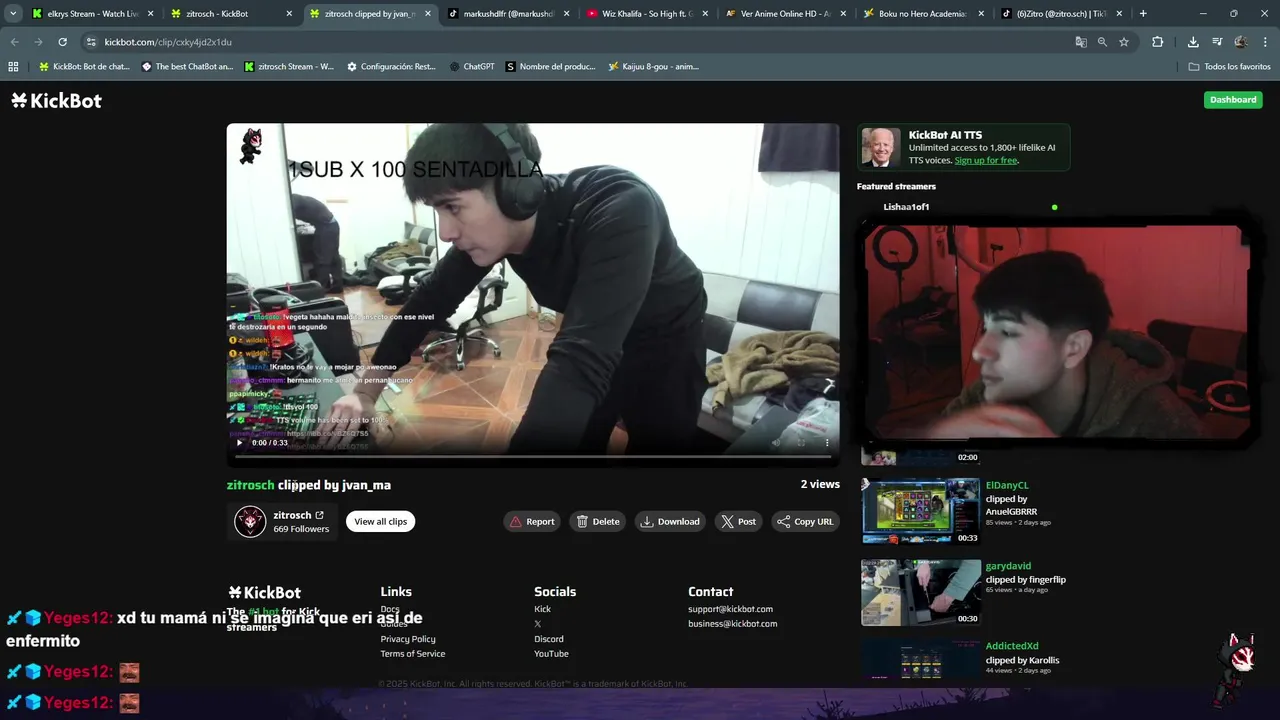This screenshot has height=720, width=1280.
Task: View site information icon
Action: [91, 42]
